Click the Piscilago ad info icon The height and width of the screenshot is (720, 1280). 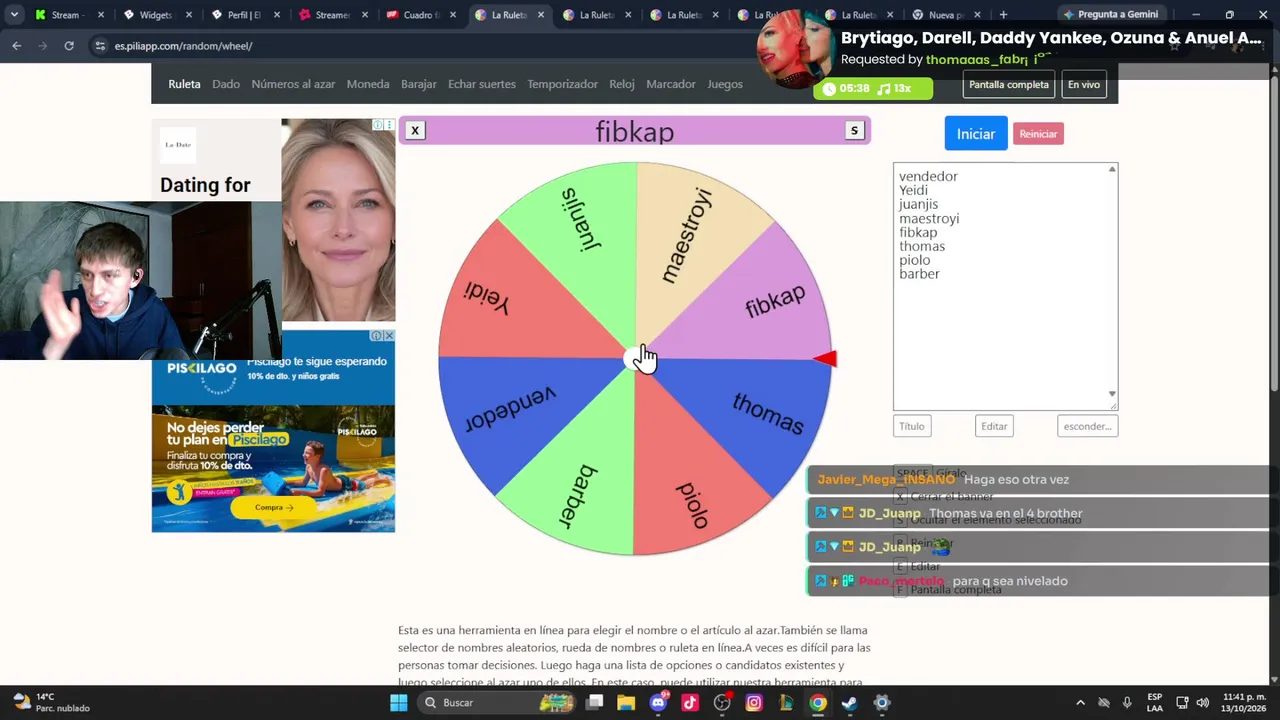tap(377, 335)
